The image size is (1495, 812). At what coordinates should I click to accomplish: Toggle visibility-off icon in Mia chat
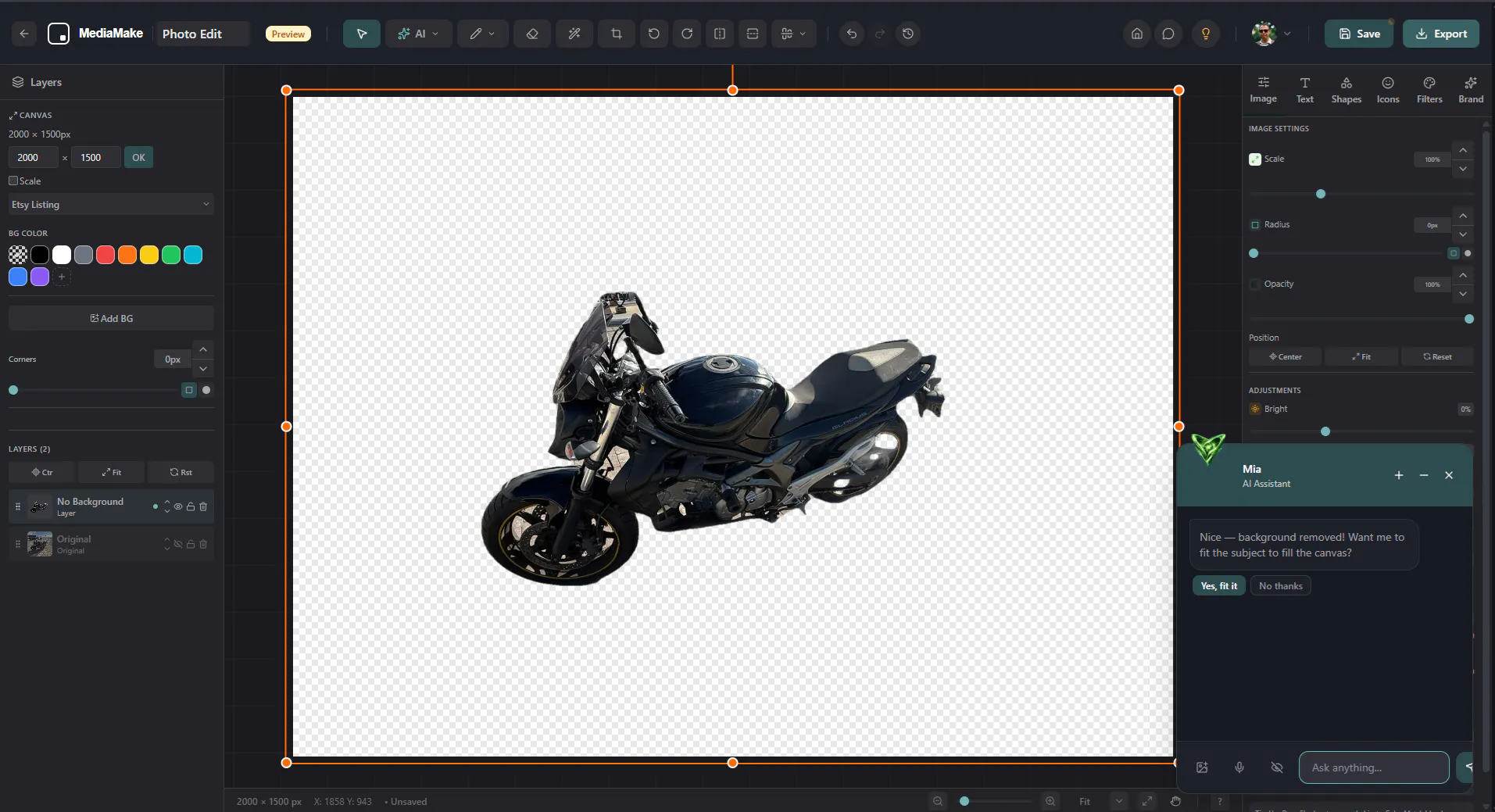point(1277,767)
